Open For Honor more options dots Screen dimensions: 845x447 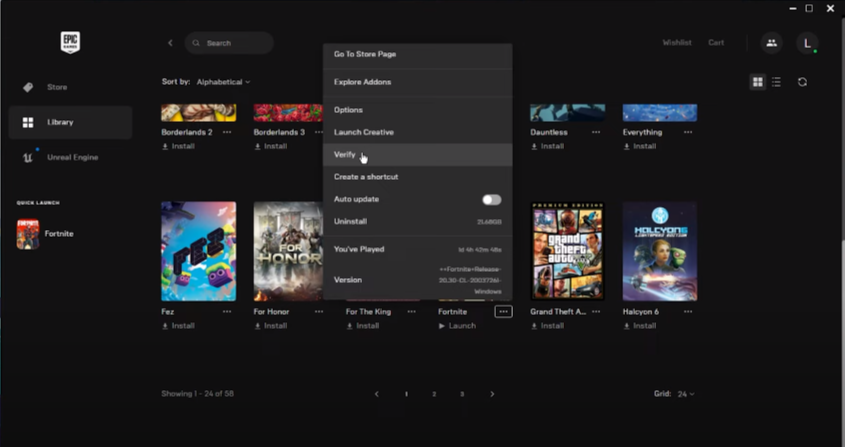[x=319, y=312]
